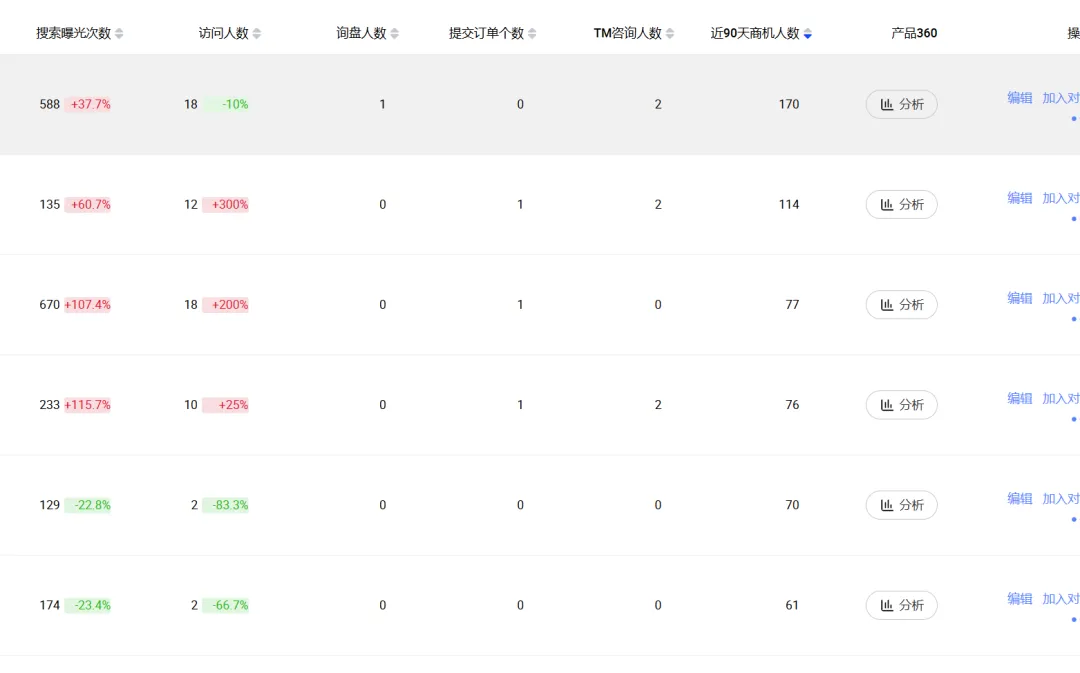Click the 产品360 column header
This screenshot has width=1080, height=673.
click(914, 33)
